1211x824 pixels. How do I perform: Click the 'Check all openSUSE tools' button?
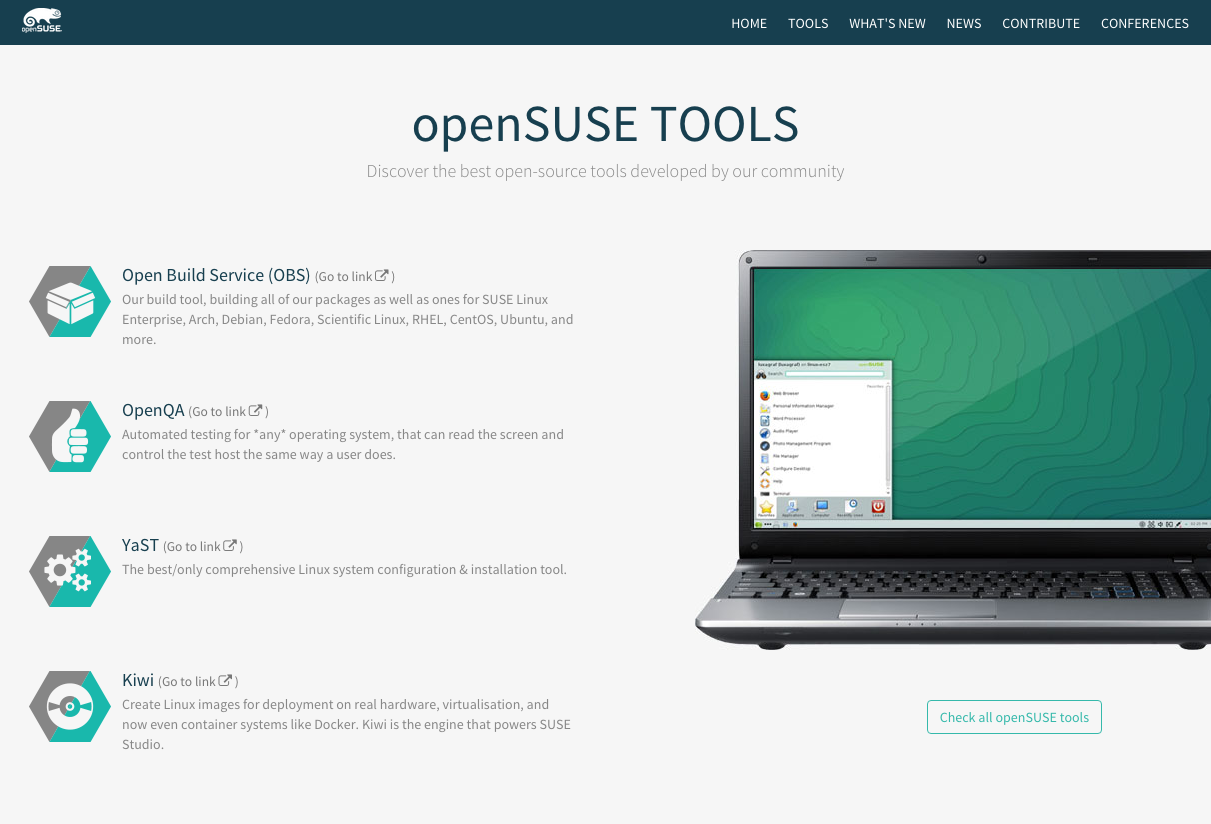(1014, 717)
